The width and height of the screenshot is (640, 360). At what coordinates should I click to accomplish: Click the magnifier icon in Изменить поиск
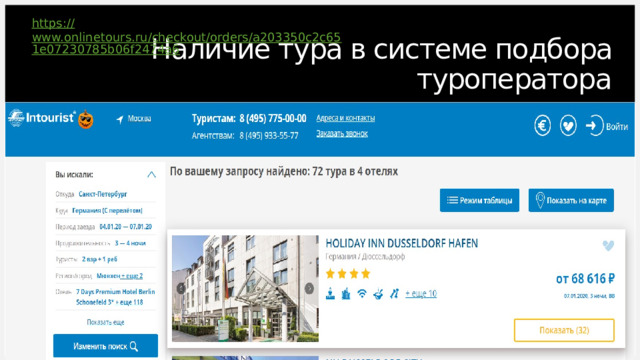(134, 347)
